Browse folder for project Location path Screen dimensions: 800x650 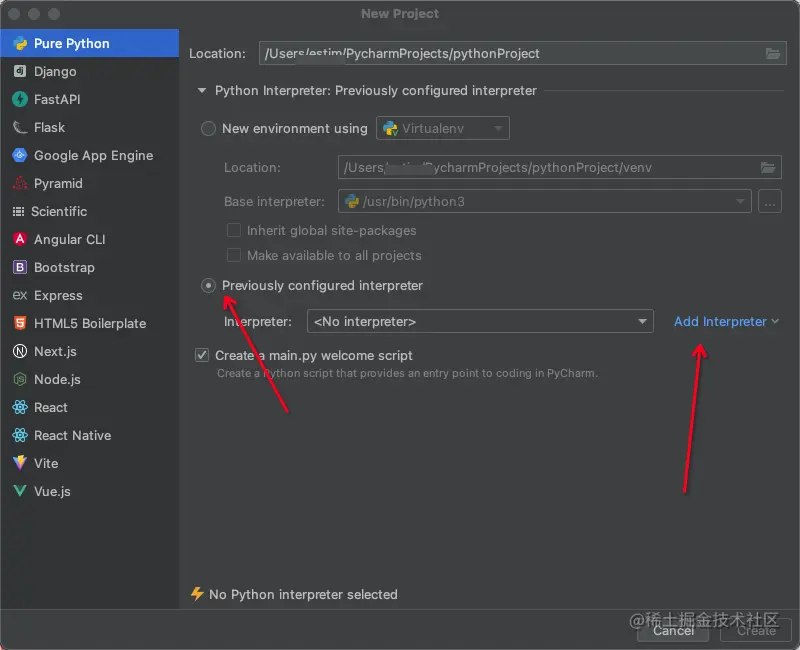coord(772,54)
